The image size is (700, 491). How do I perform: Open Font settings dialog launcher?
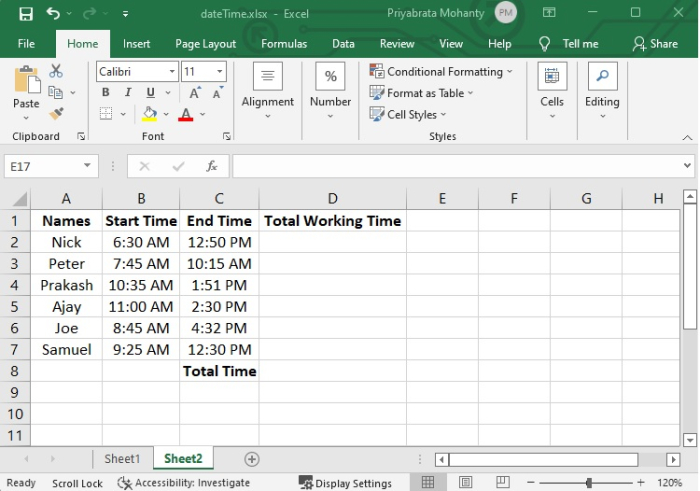(227, 136)
